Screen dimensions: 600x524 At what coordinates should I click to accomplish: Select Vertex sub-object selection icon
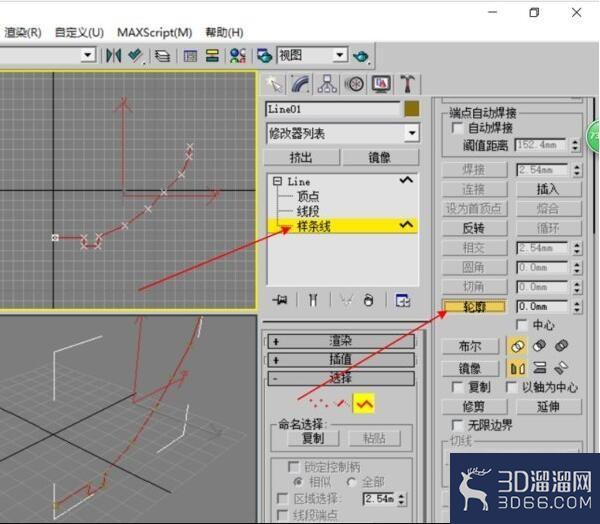point(318,403)
